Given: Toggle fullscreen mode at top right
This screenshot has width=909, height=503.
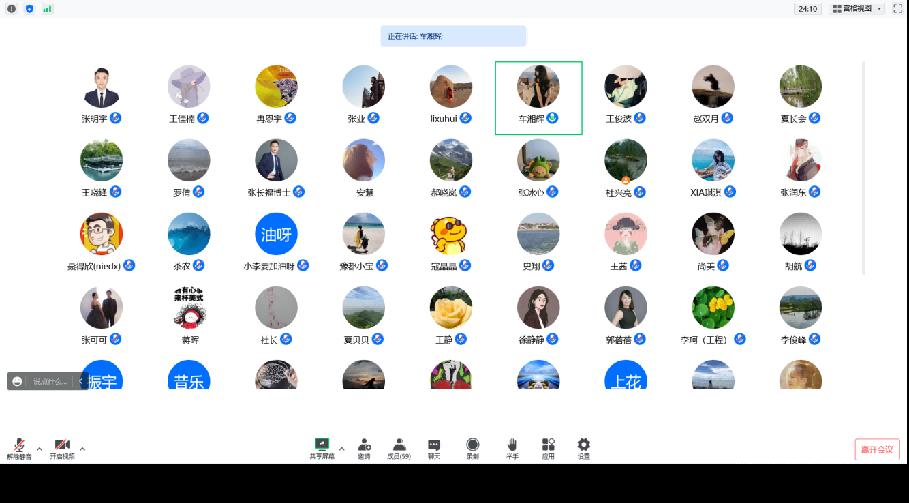Looking at the screenshot, I should pos(897,8).
